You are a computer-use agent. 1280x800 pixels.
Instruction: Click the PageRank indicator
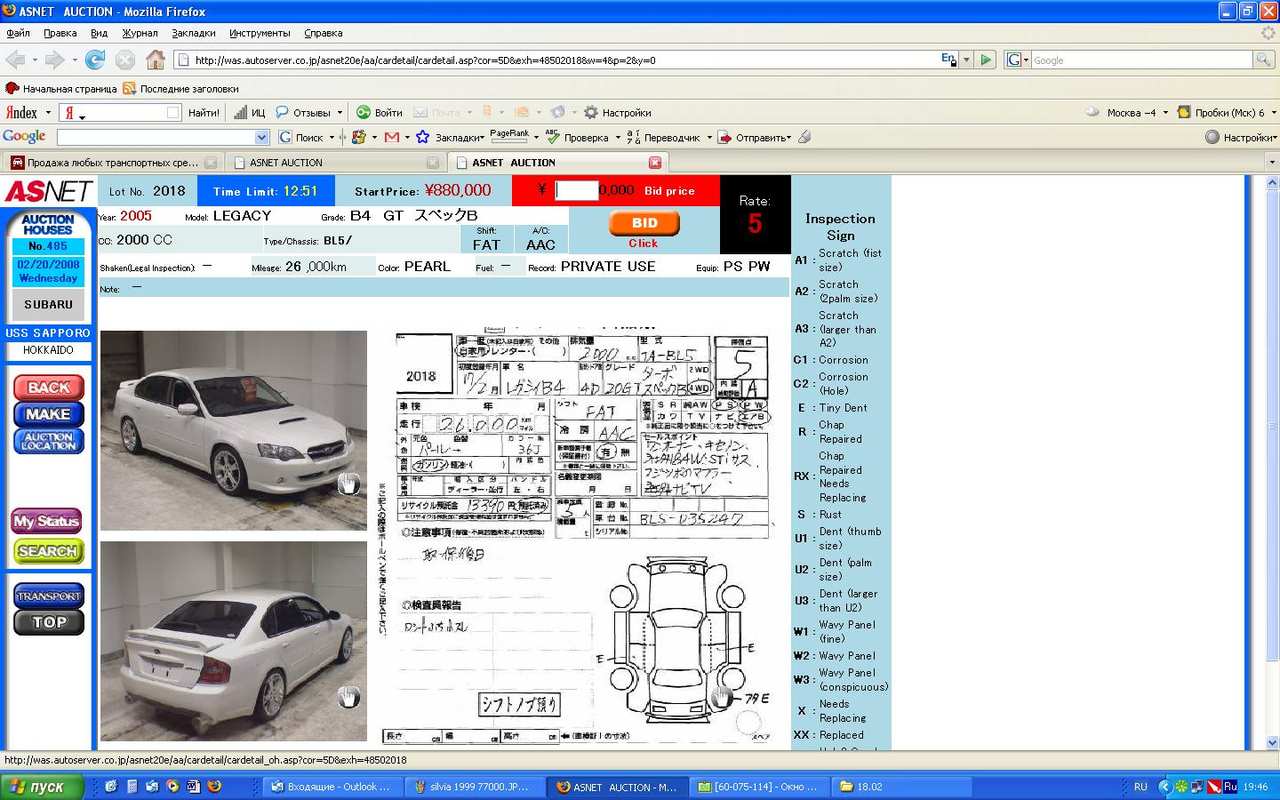click(x=510, y=136)
